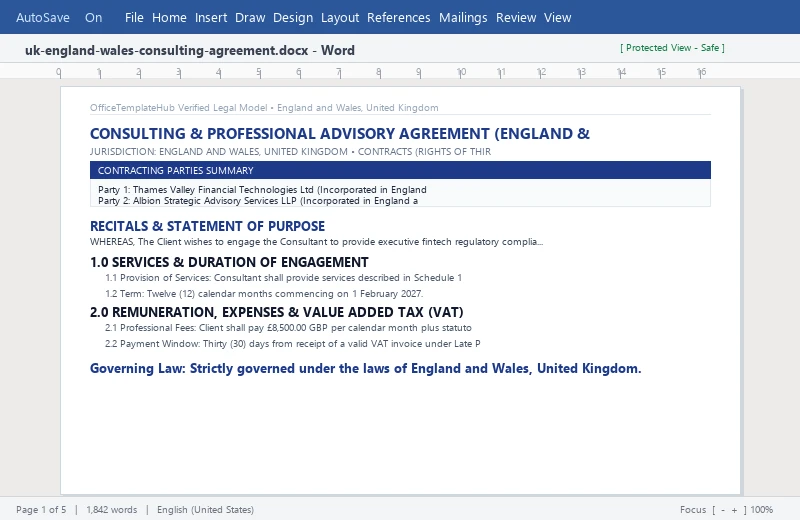Click the ruler at mark 1
The height and width of the screenshot is (520, 800).
99,72
